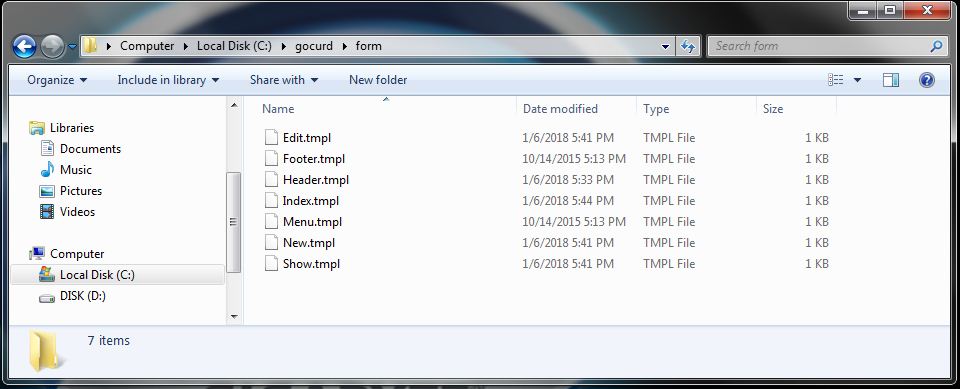
Task: Open Videos library in navigation pane
Action: click(77, 211)
